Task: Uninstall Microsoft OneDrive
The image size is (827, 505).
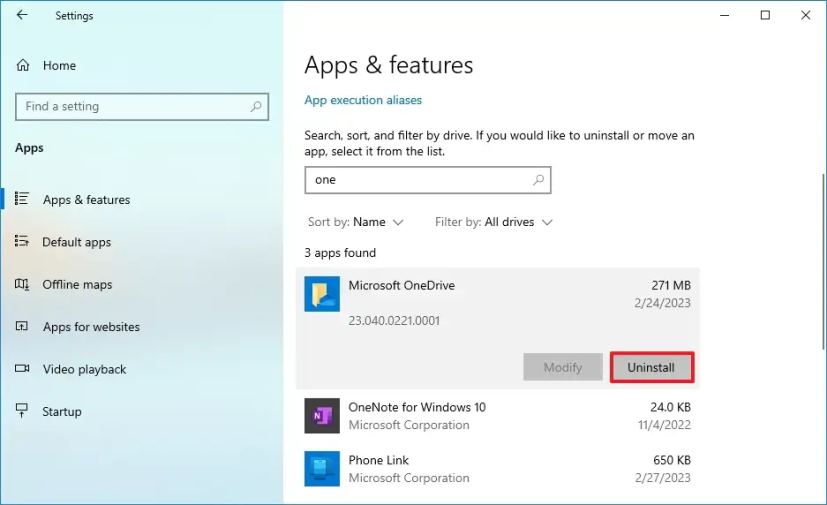Action: tap(651, 367)
